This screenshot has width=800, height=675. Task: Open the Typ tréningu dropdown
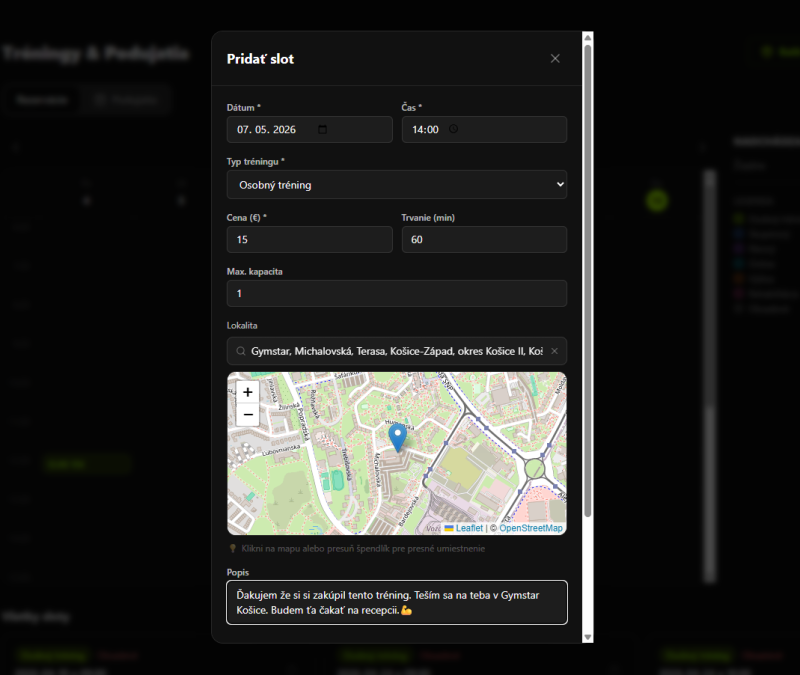(397, 185)
